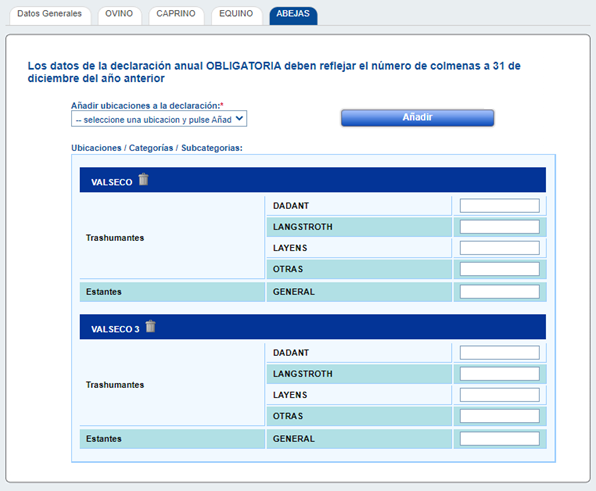The height and width of the screenshot is (491, 596).
Task: Open the ubicación selection dropdown
Action: pos(159,119)
